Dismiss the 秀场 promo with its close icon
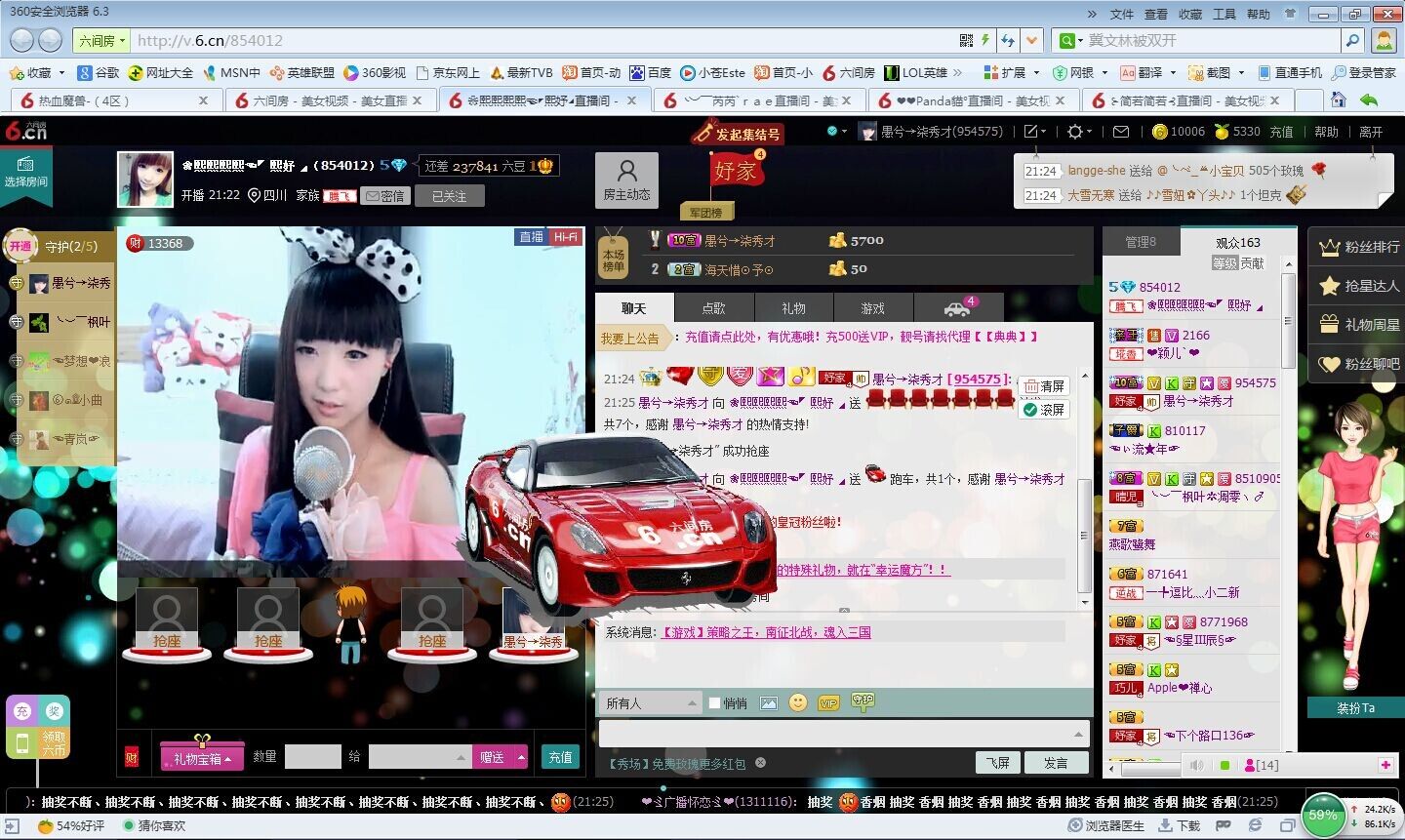 tap(760, 763)
